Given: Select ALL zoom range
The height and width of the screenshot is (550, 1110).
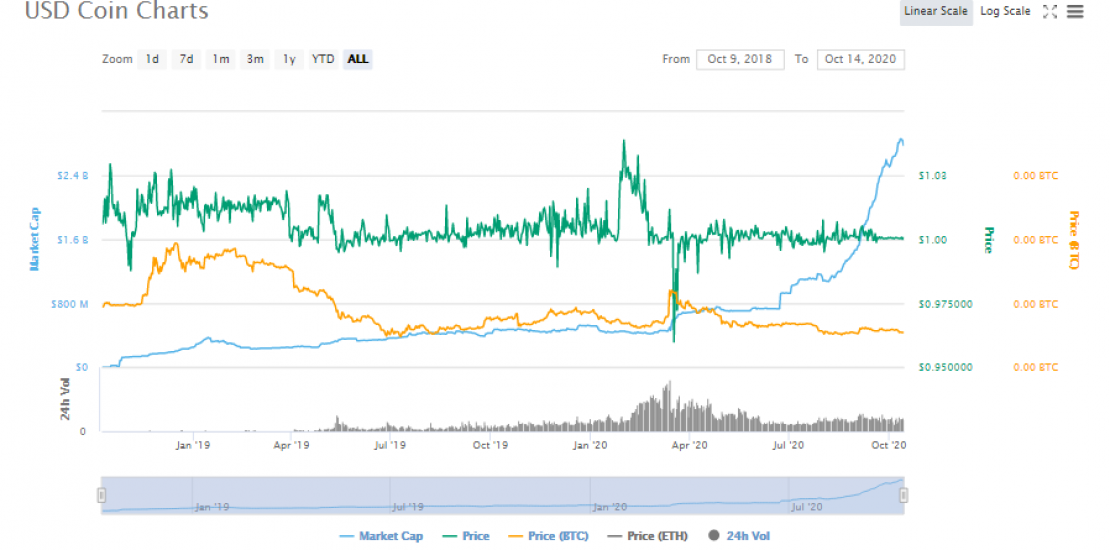Looking at the screenshot, I should [358, 59].
